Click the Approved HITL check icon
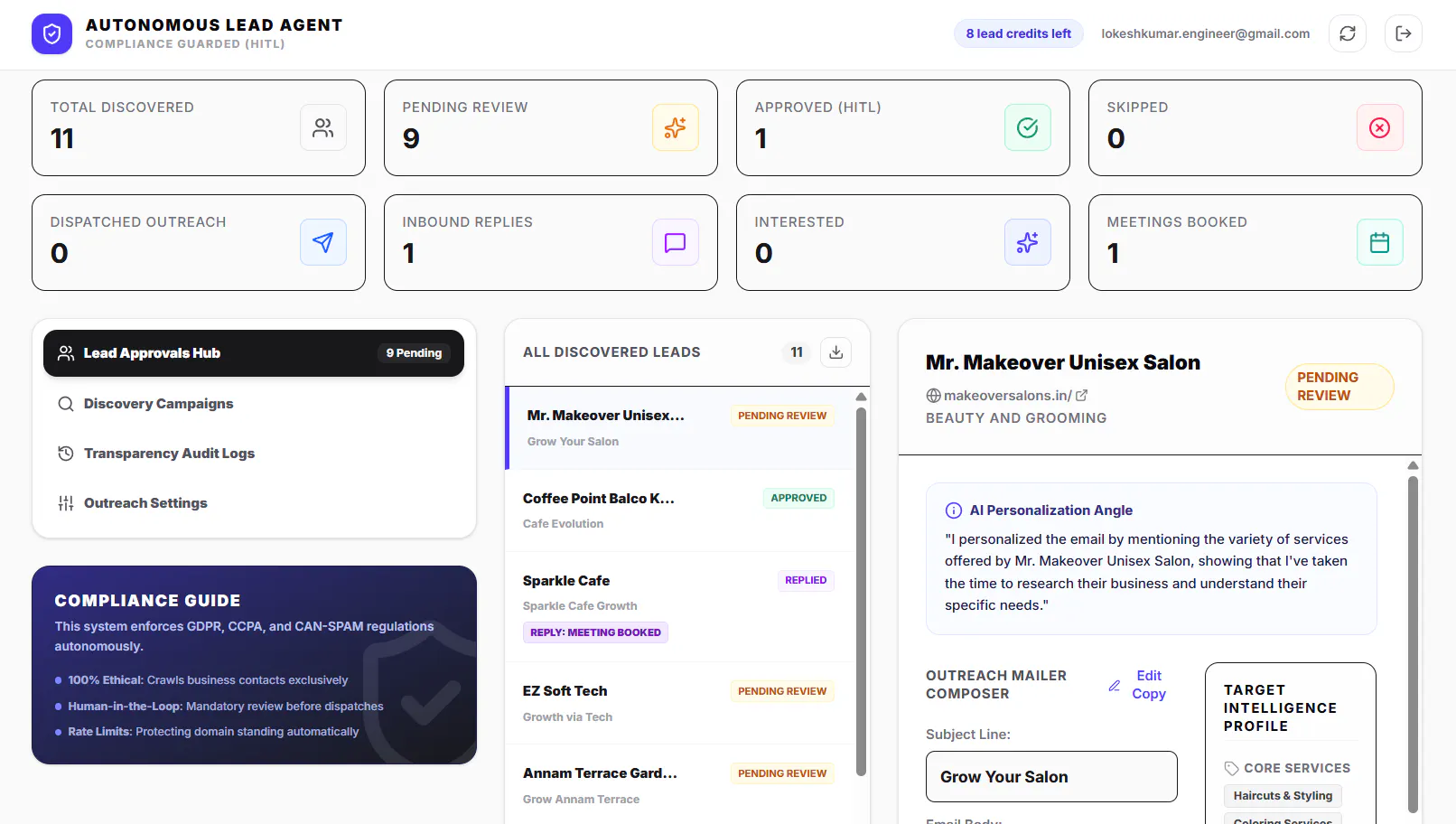1456x824 pixels. [1027, 127]
